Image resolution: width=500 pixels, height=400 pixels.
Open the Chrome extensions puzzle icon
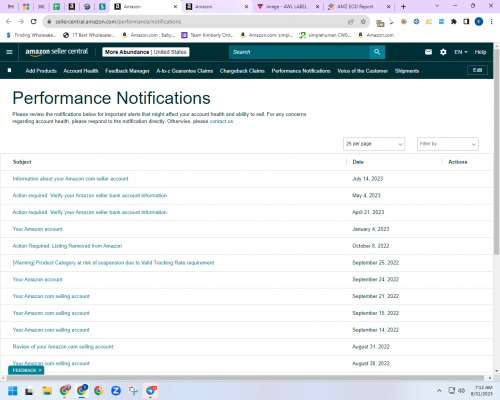point(454,22)
